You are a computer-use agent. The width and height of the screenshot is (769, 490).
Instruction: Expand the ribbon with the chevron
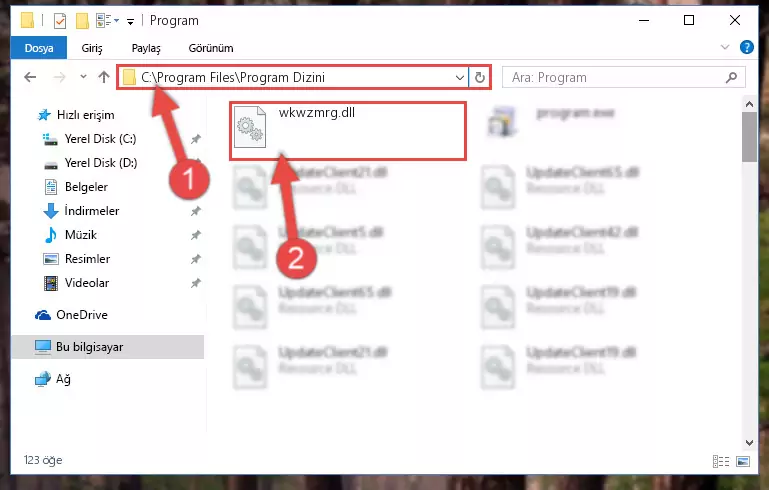725,48
